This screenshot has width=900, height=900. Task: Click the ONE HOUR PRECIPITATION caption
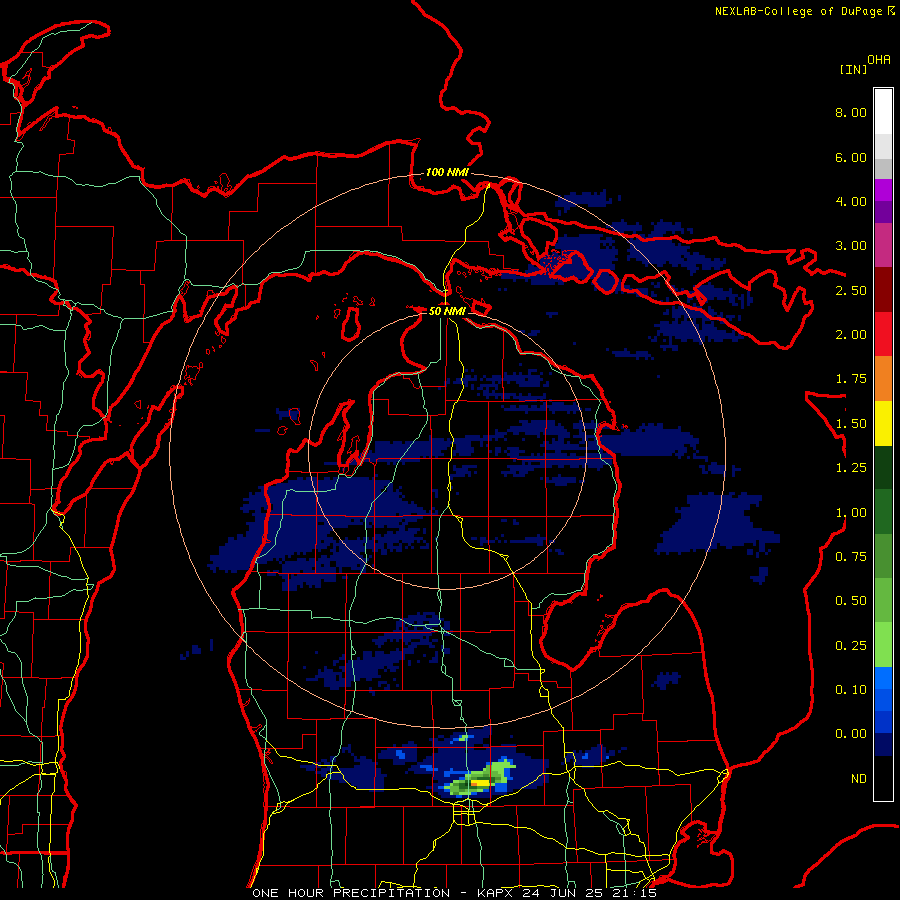pyautogui.click(x=351, y=893)
